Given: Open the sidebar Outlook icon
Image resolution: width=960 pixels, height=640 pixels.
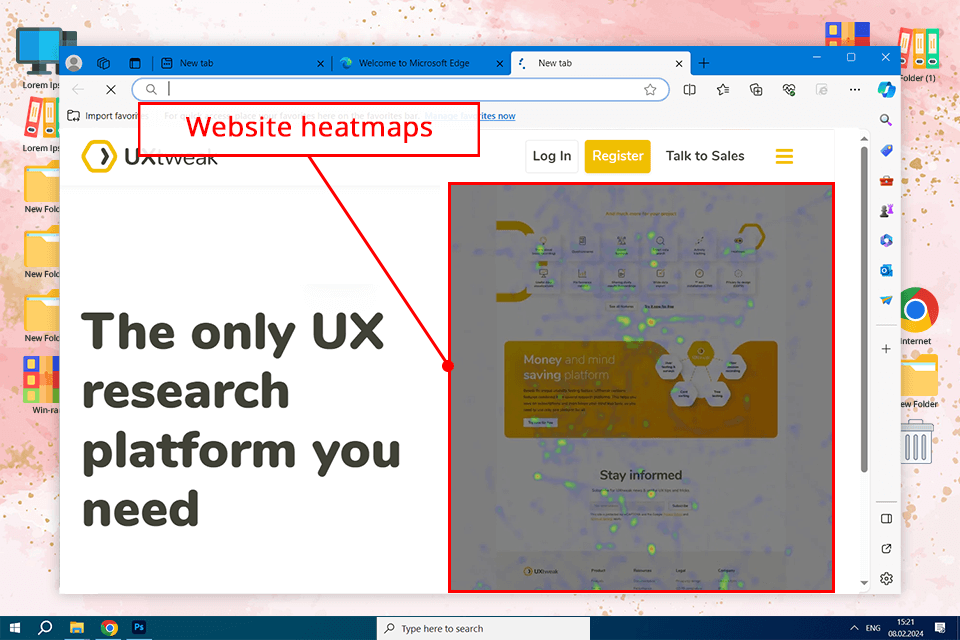Looking at the screenshot, I should pos(886,270).
